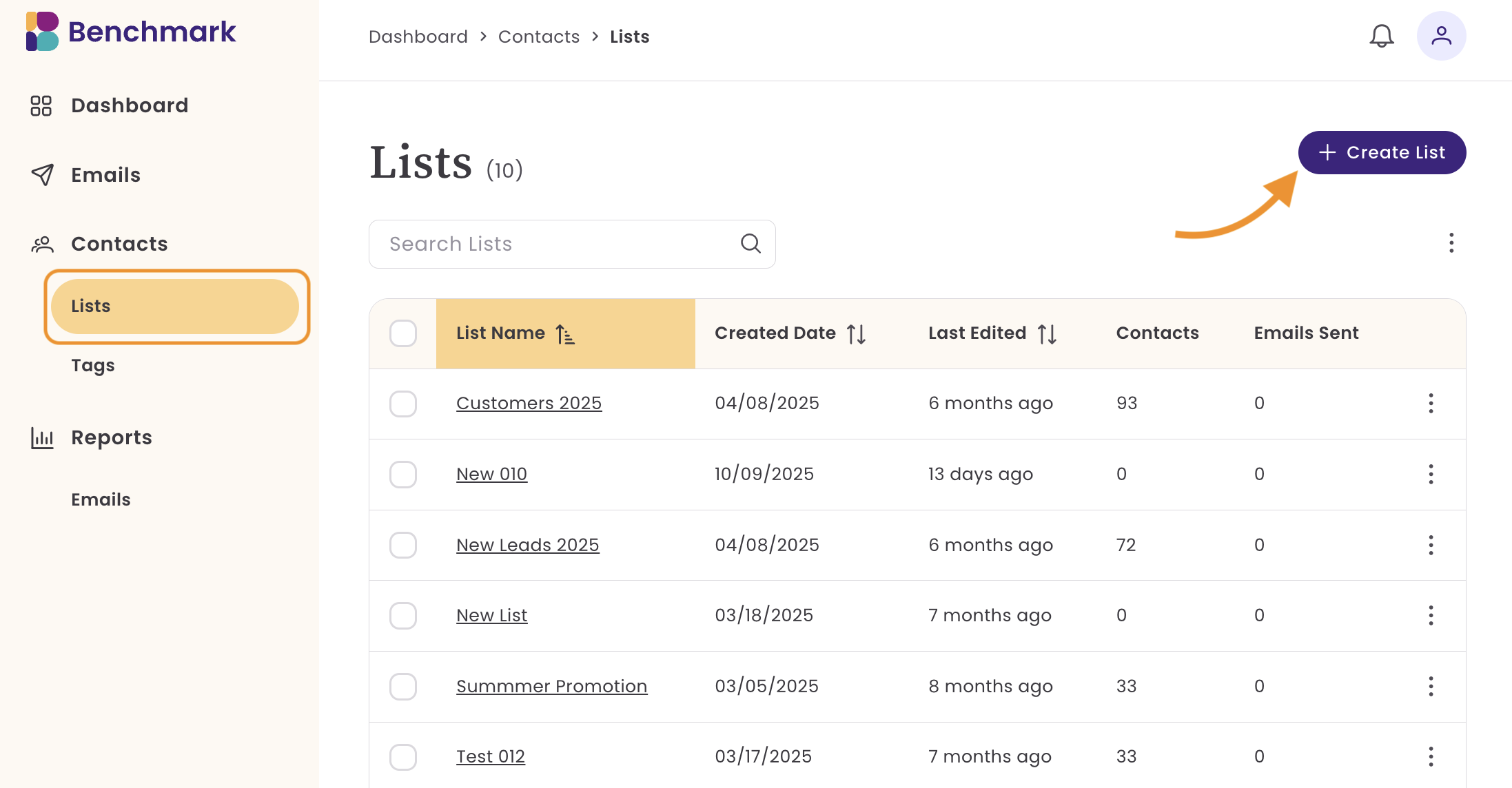The width and height of the screenshot is (1512, 788).
Task: Click the search magnifier icon
Action: point(750,243)
